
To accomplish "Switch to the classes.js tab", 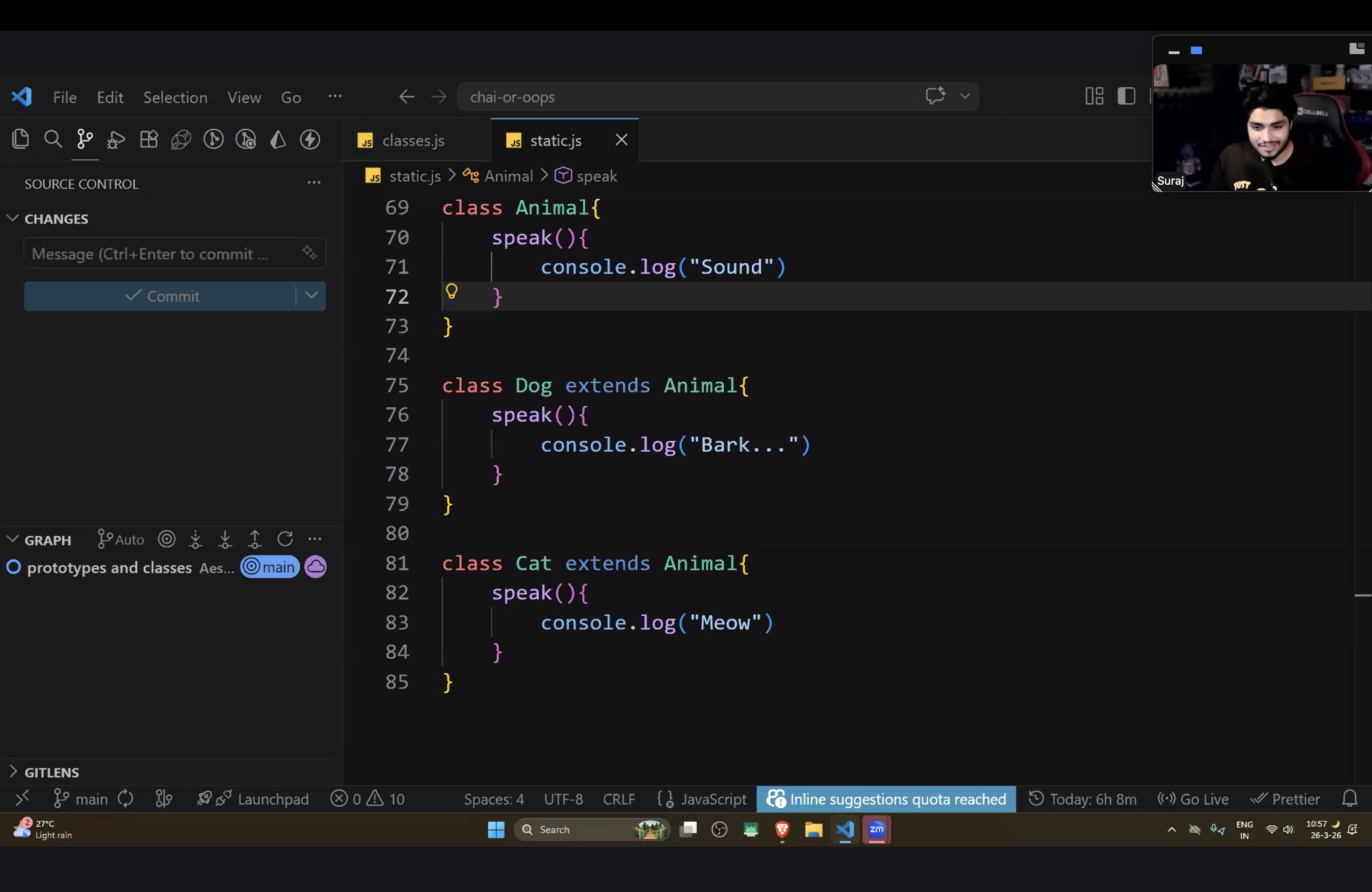I will point(412,140).
